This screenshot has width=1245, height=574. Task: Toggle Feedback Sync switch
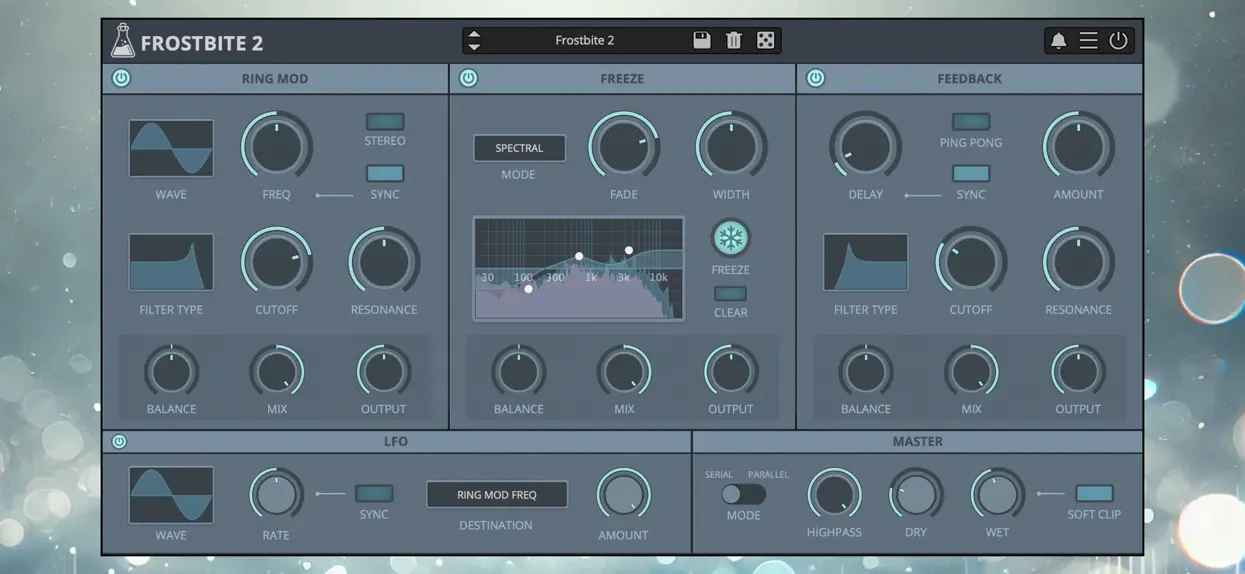click(971, 174)
